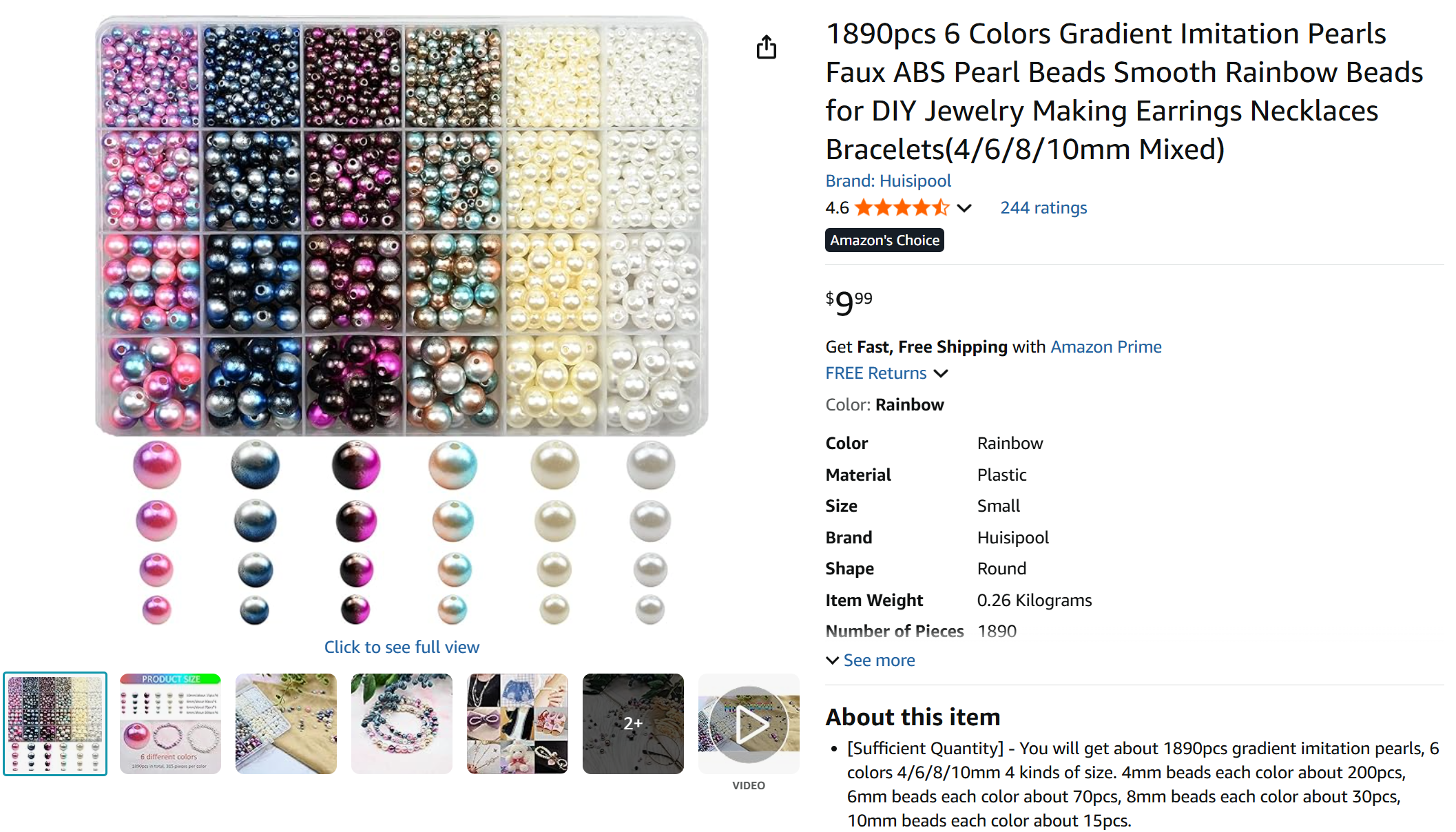Select the first bead box thumbnail
Viewport: 1456px width, 832px height.
pos(55,724)
